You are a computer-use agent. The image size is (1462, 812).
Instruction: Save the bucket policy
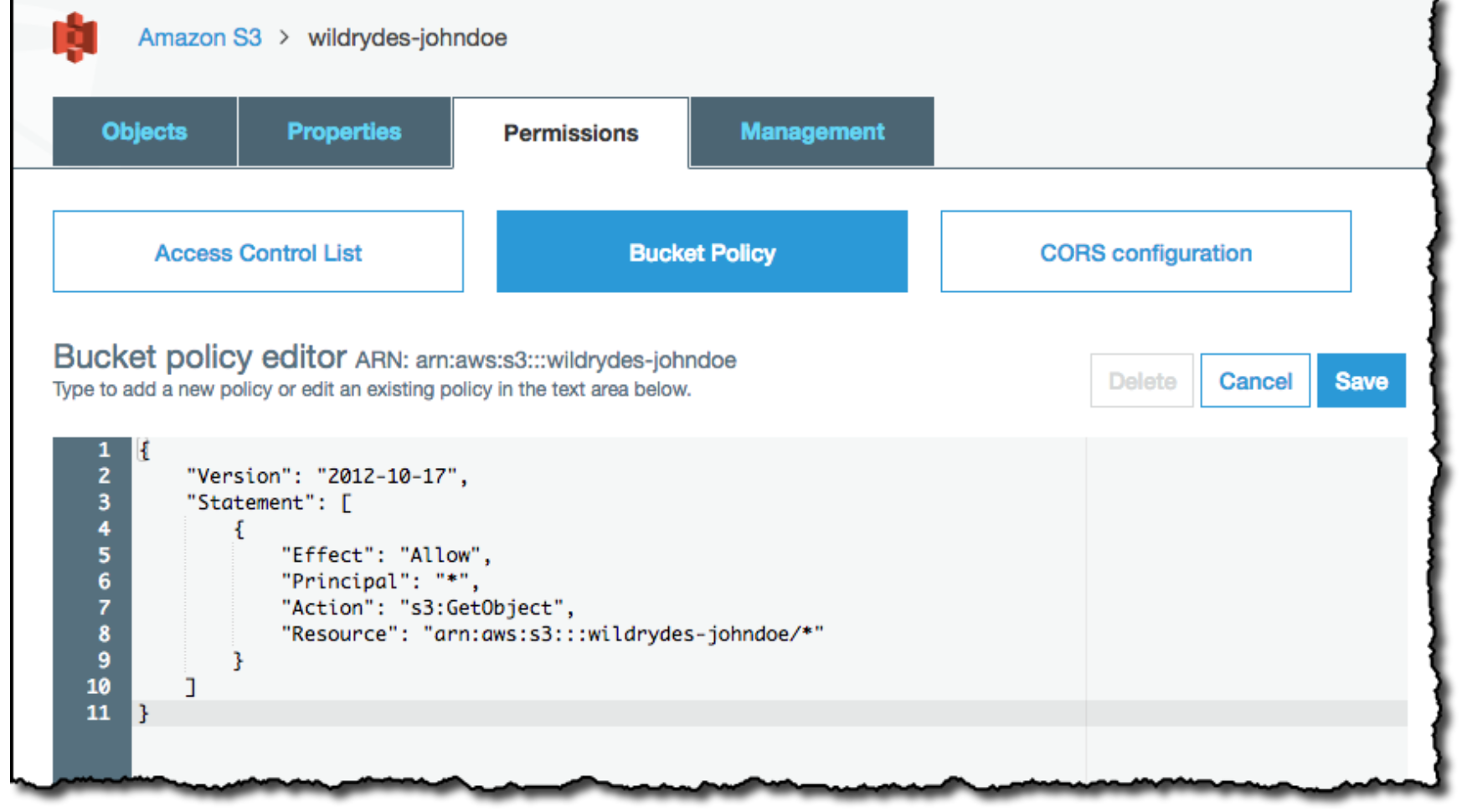click(x=1361, y=381)
